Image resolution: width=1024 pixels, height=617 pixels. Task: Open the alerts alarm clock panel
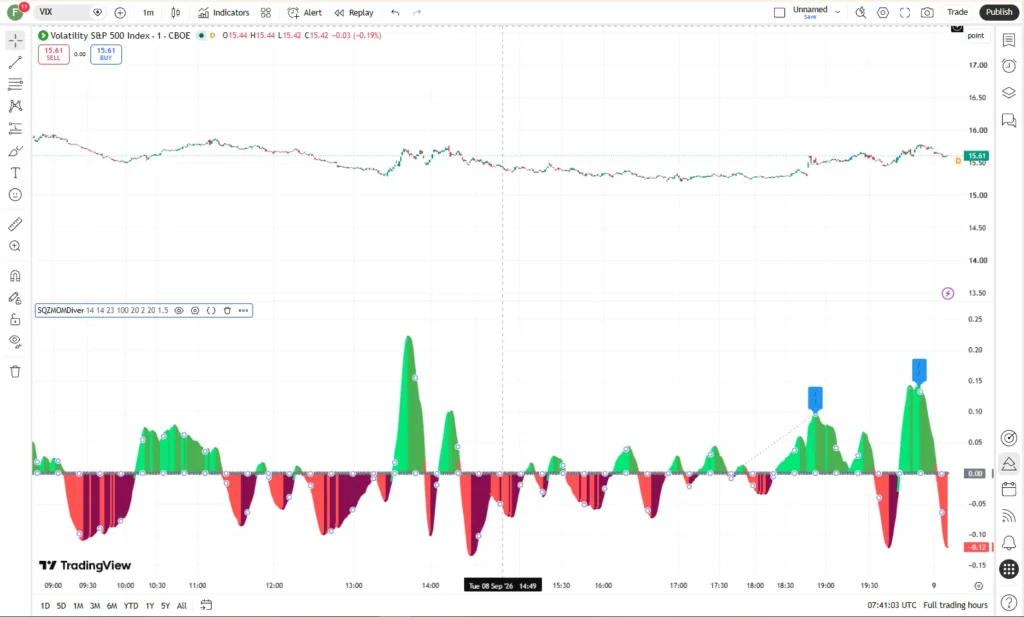coord(1009,65)
